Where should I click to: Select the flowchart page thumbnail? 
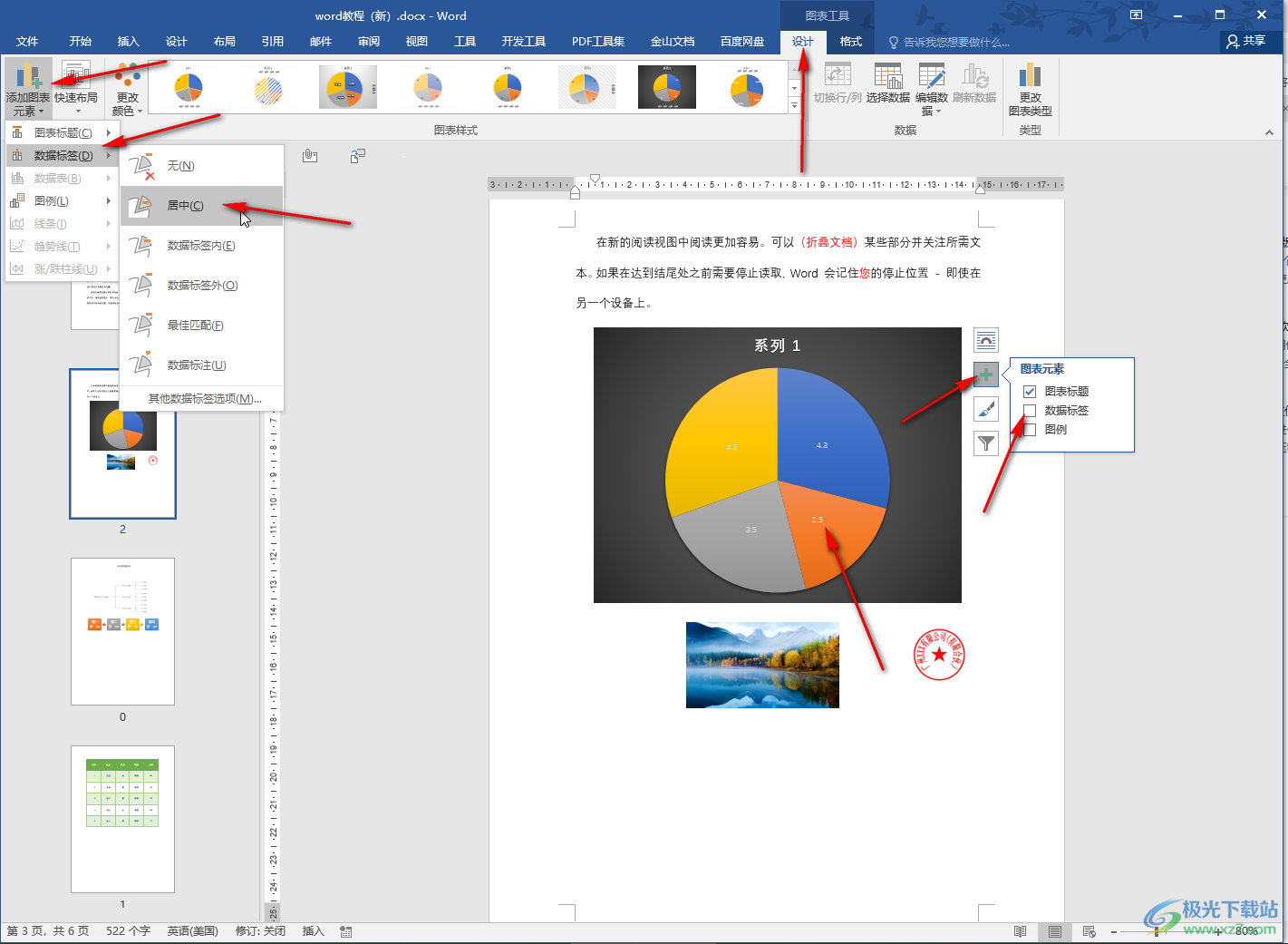point(123,631)
